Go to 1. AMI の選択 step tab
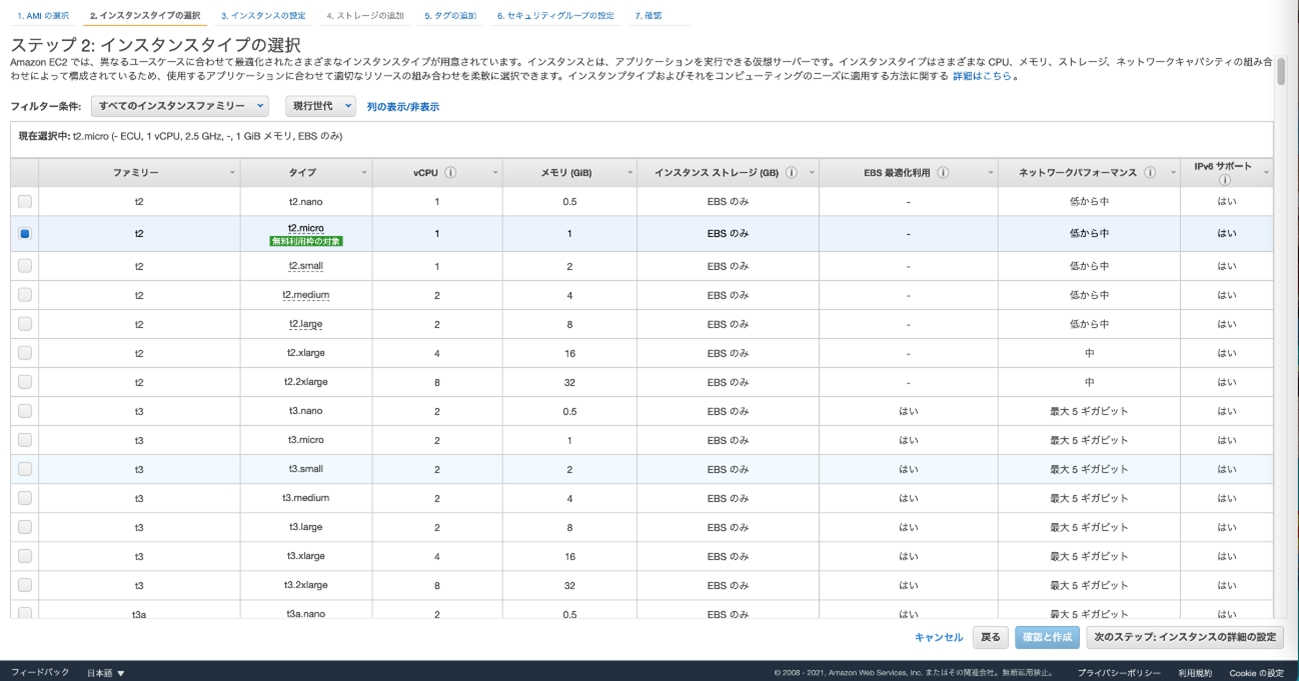1299x681 pixels. [x=43, y=16]
